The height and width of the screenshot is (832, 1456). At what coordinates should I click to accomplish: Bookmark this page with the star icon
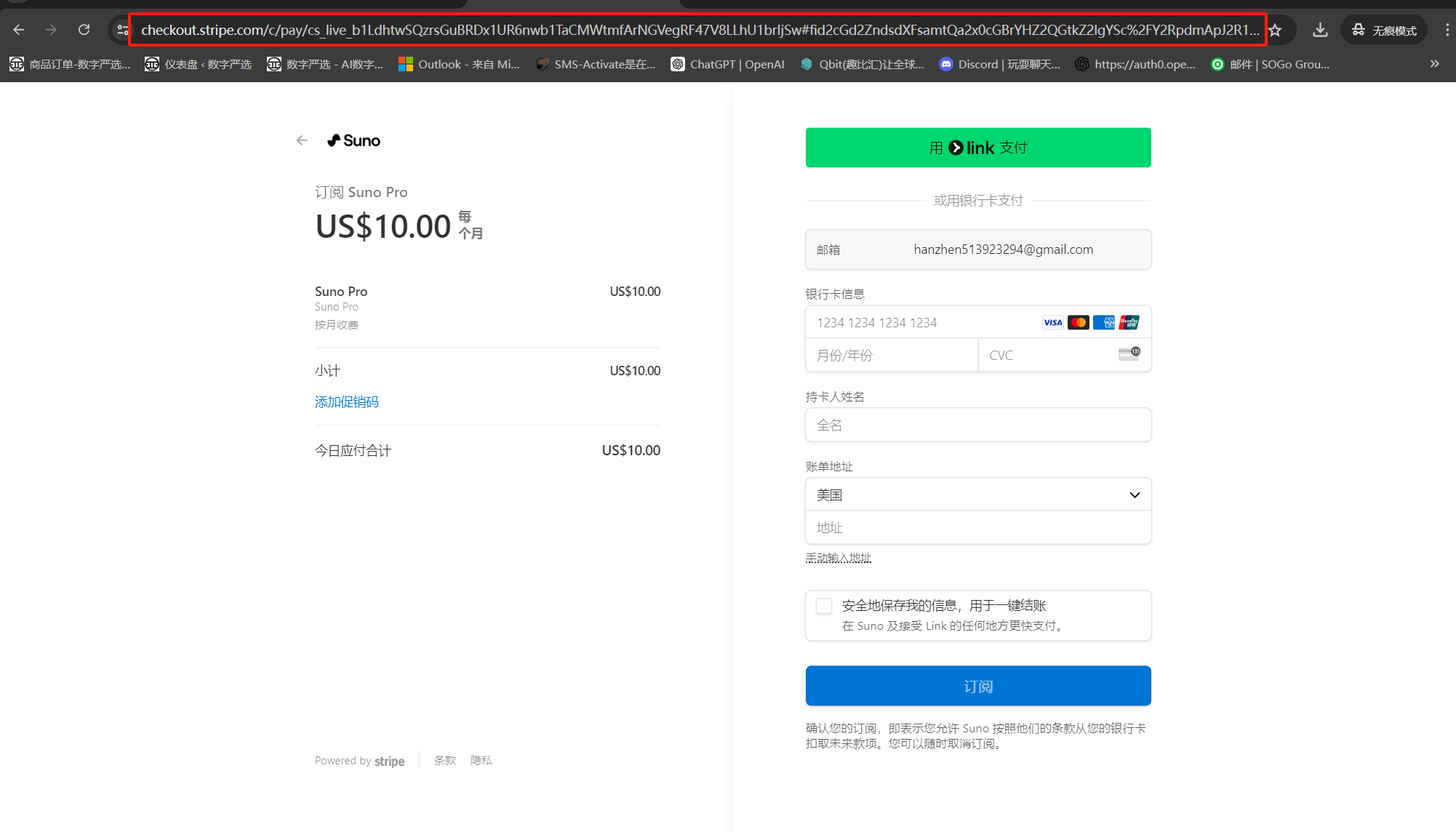point(1275,30)
